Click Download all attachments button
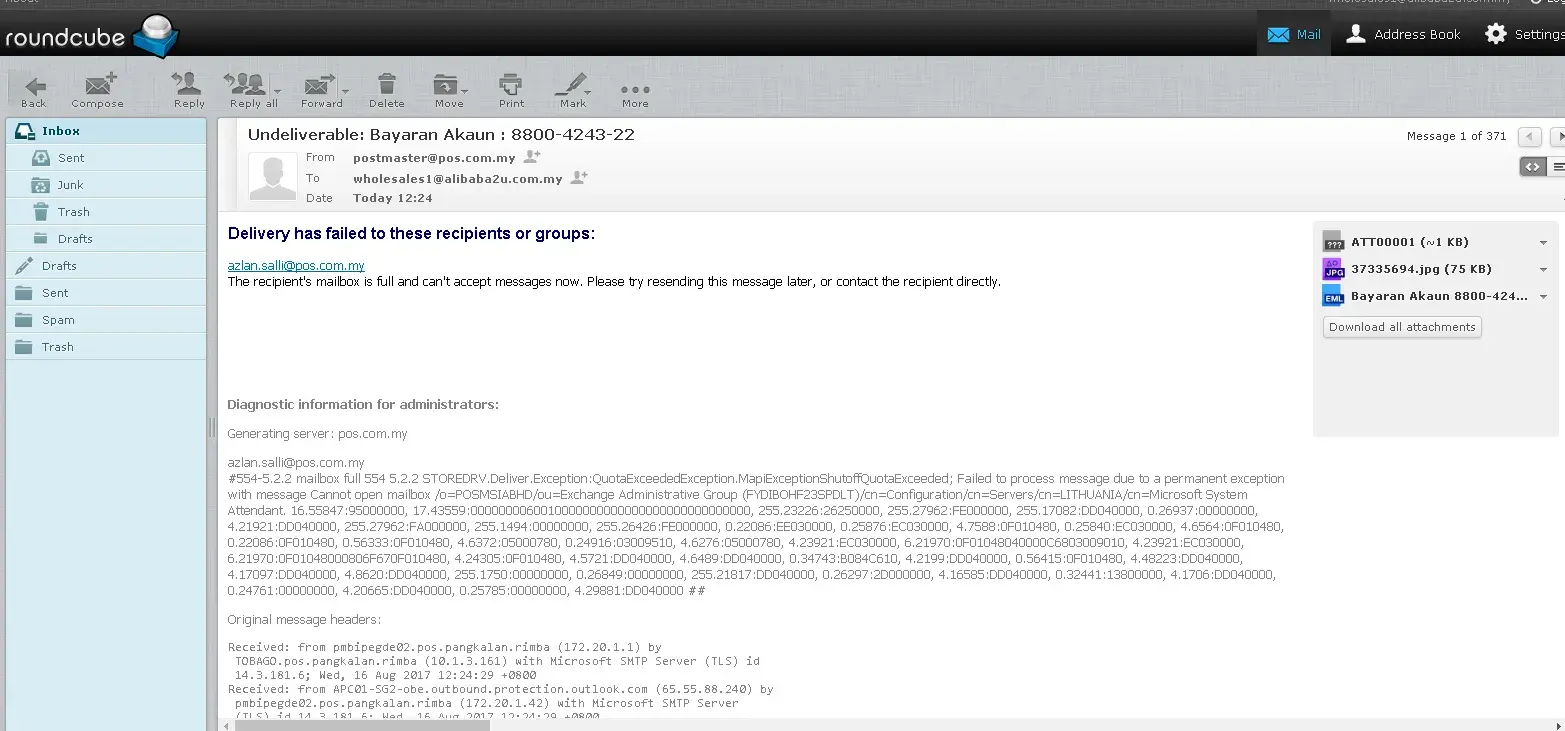 point(1401,327)
